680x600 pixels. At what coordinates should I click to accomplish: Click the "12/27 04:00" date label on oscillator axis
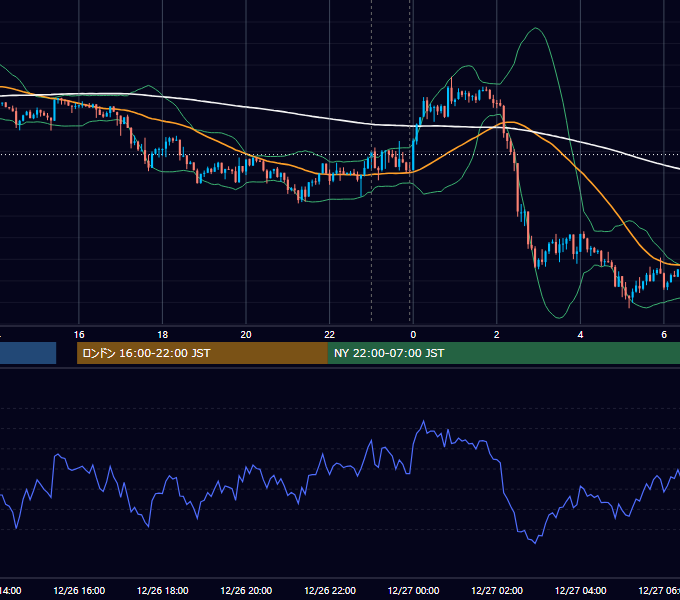[580, 590]
